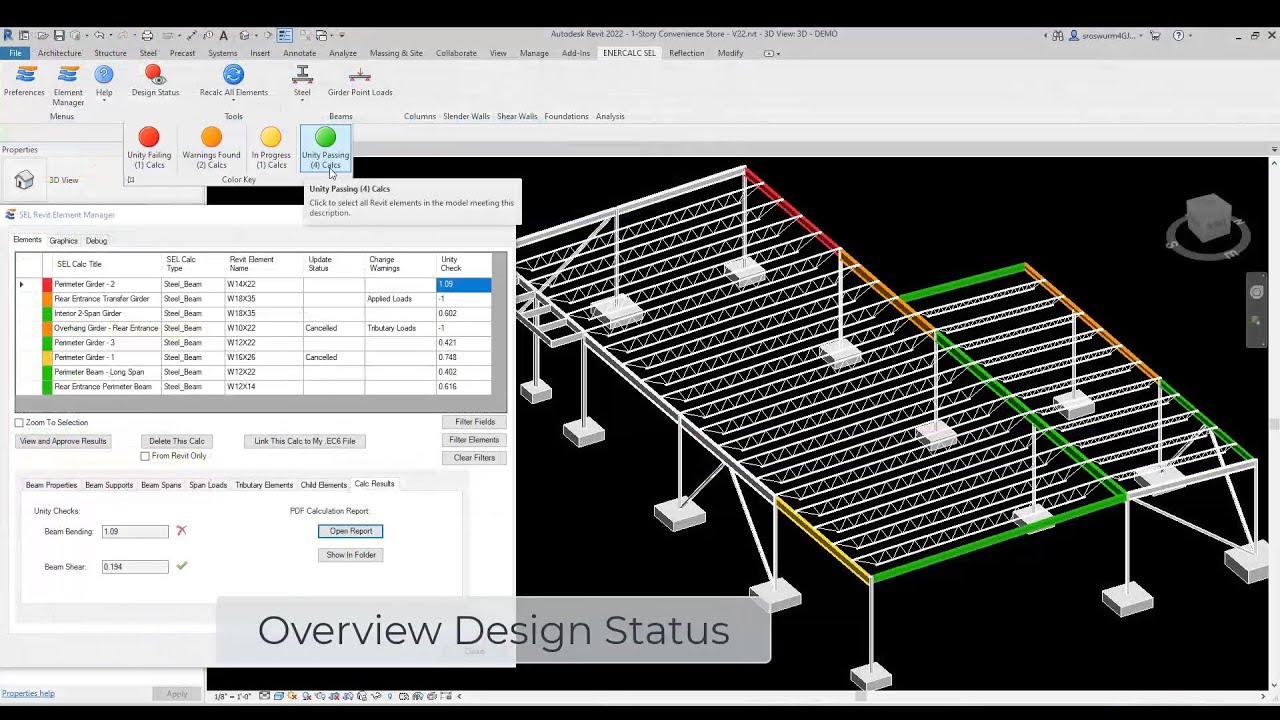This screenshot has height=720, width=1280.
Task: Click the Clear Filters button
Action: click(474, 458)
